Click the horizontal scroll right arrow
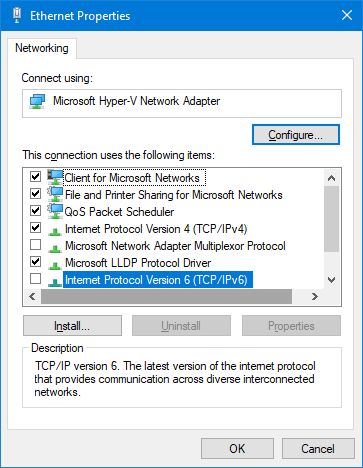The width and height of the screenshot is (363, 468). [314, 296]
